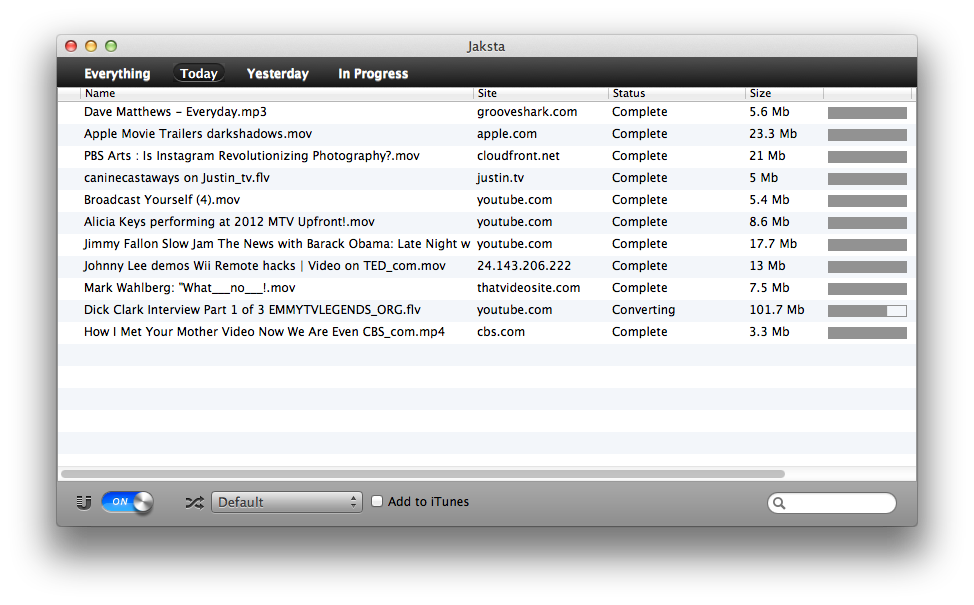Switch to the In Progress tab

point(373,73)
